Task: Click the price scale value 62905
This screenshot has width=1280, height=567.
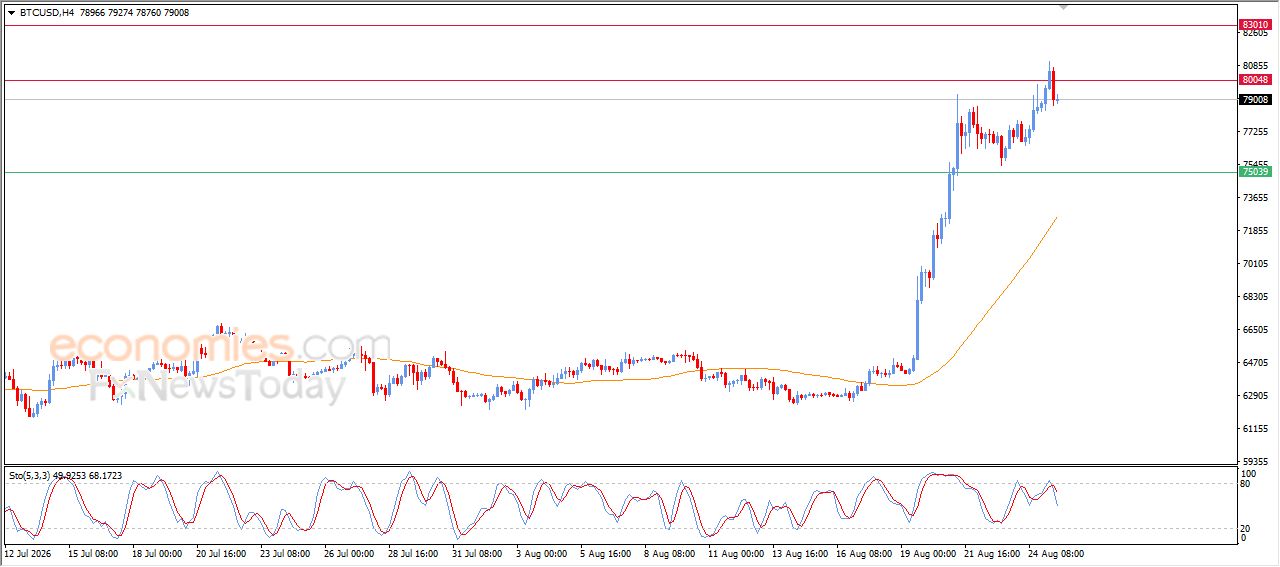Action: [1256, 396]
